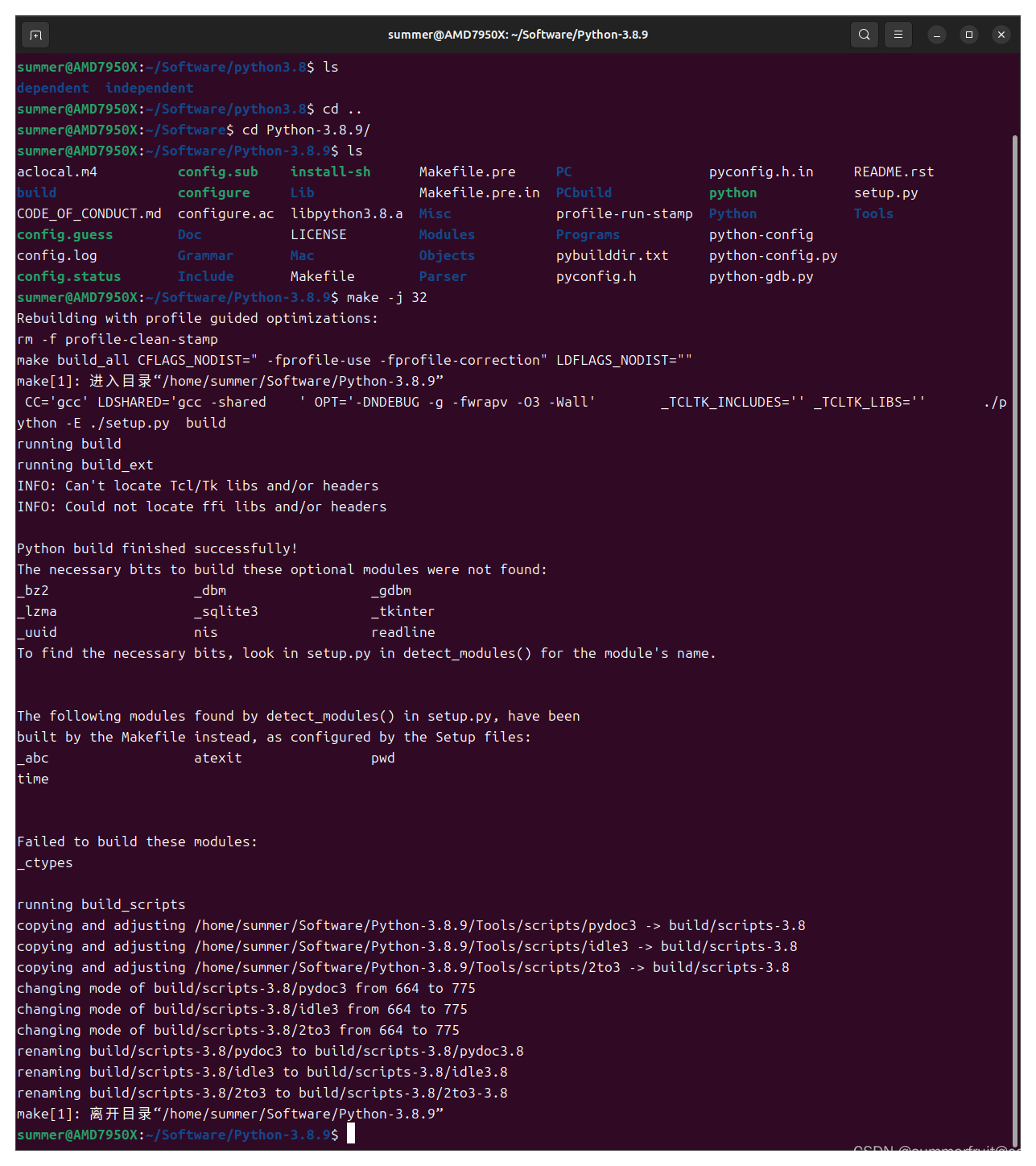The image size is (1036, 1166).
Task: Click the 'Lib' directory name
Action: pyautogui.click(x=303, y=192)
